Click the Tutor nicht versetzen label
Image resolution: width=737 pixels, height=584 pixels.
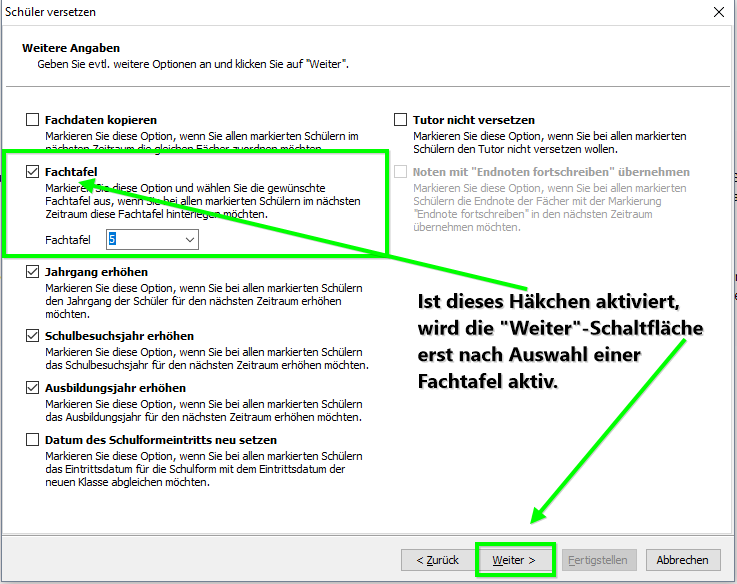click(474, 120)
